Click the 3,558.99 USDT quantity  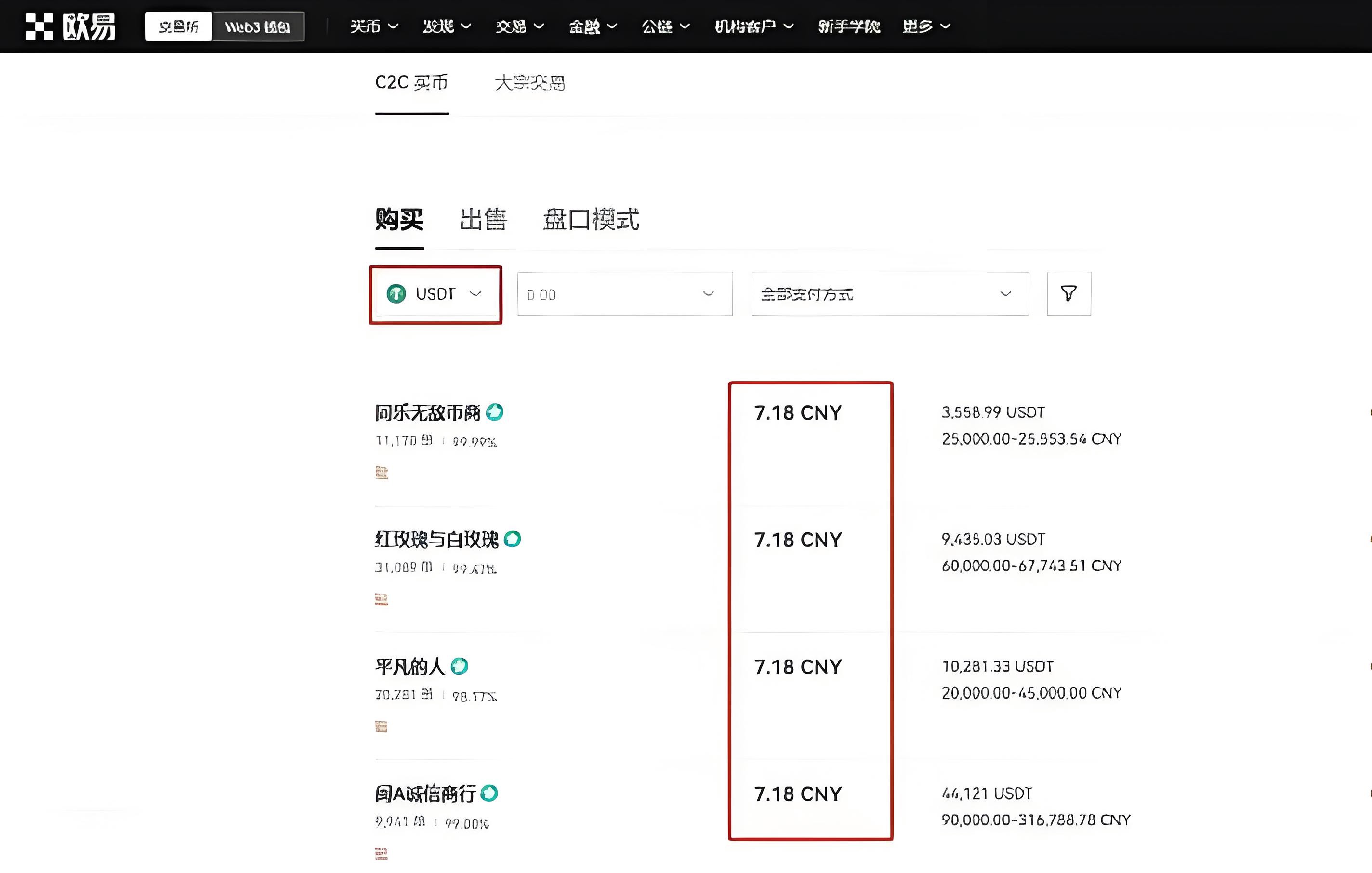click(x=993, y=412)
